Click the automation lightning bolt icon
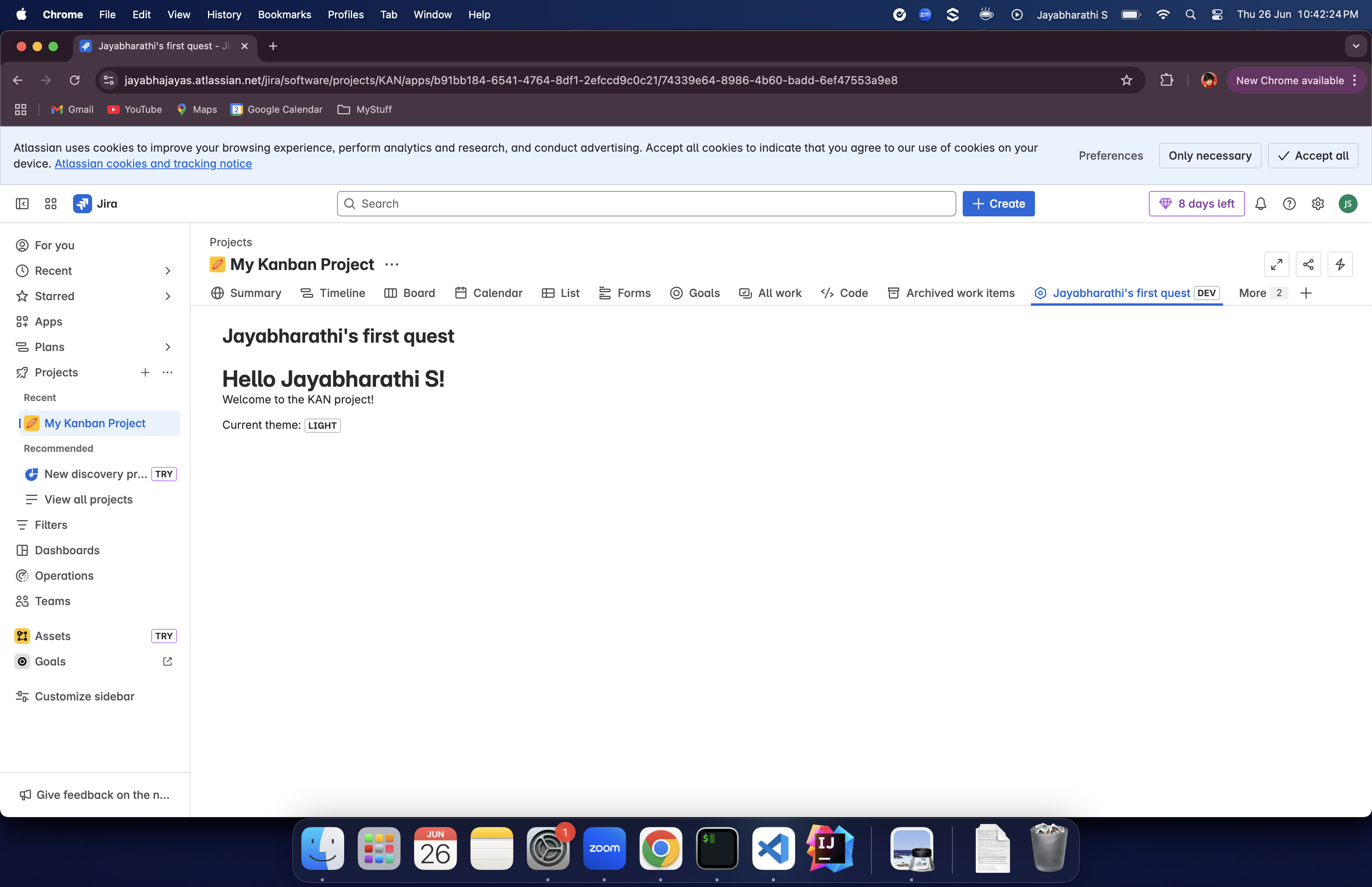Viewport: 1372px width, 887px height. [x=1340, y=264]
